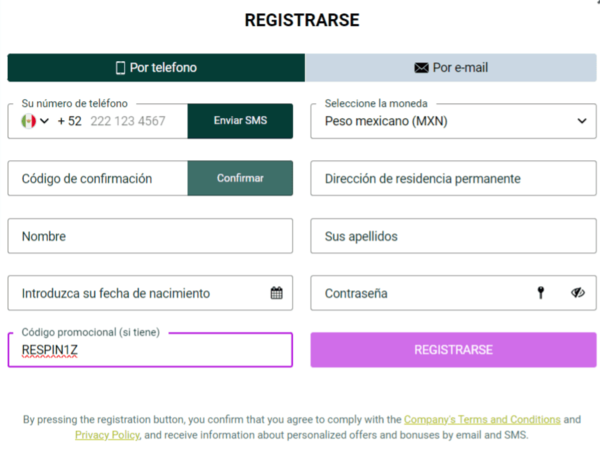Switch to the Por telefono tab
The image size is (600, 459).
click(156, 68)
